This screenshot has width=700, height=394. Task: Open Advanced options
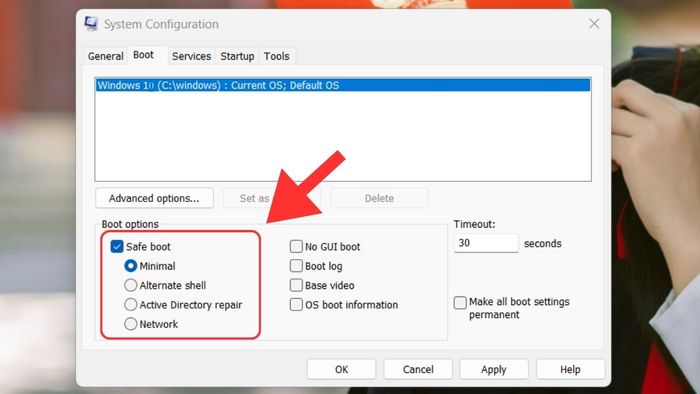click(154, 198)
